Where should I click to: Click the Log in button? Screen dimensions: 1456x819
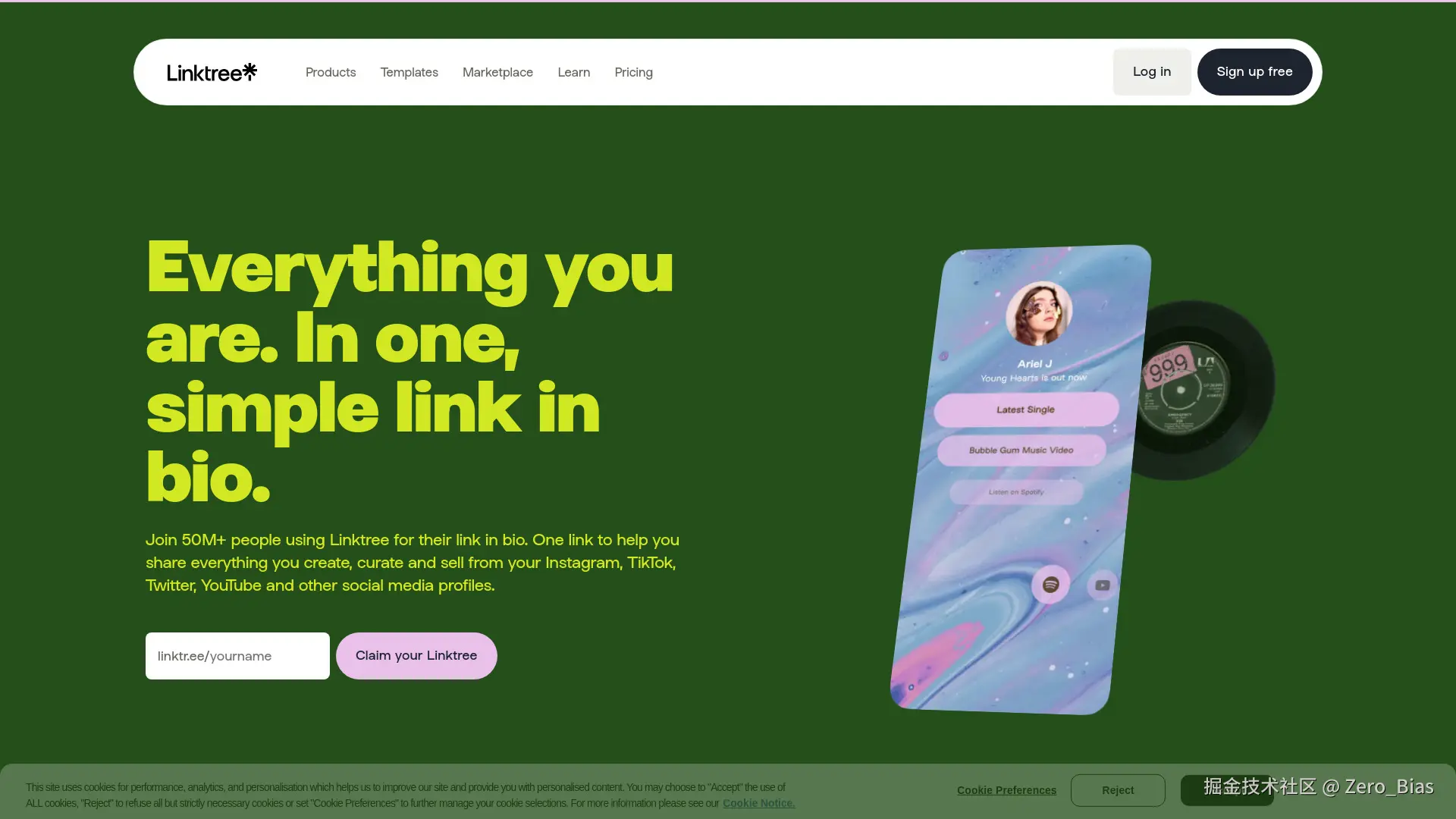coord(1152,72)
